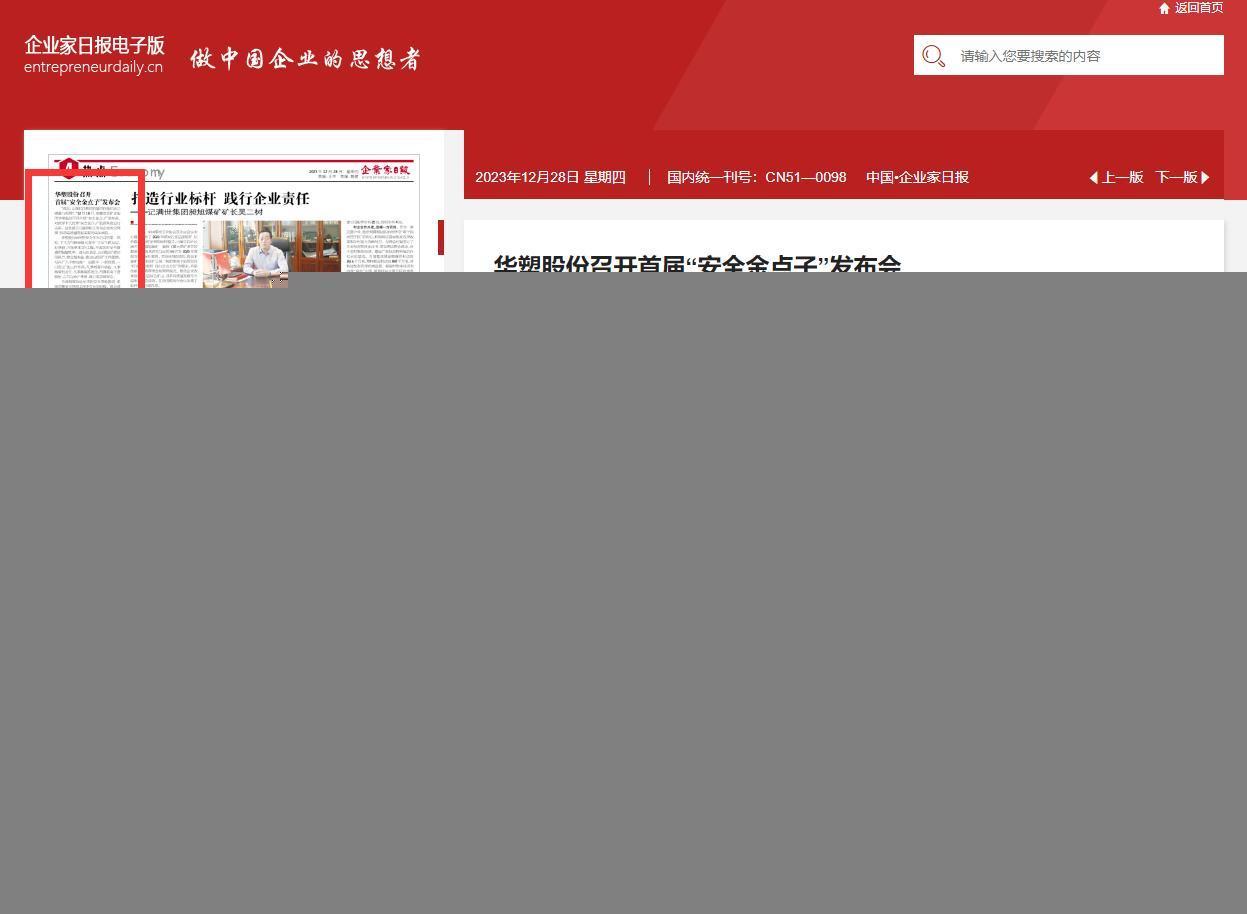Click the 国内统一刊号 CN51—0098 text
The image size is (1247, 914).
(x=756, y=178)
